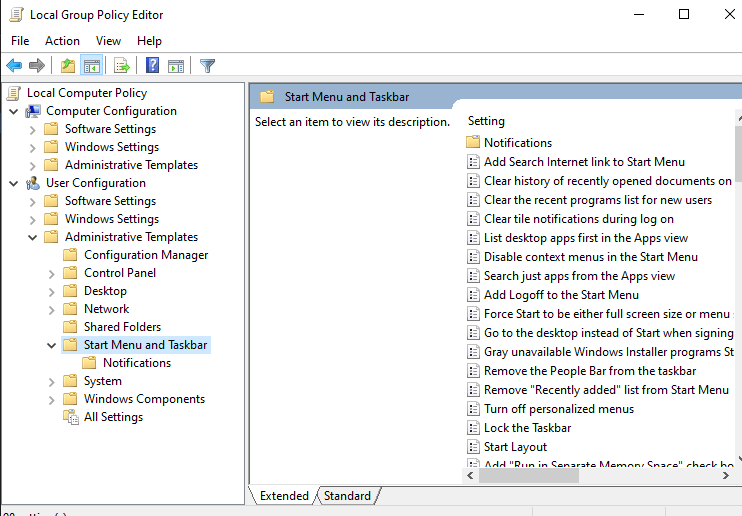
Task: Click the Notifications folder icon in settings list
Action: coord(473,142)
